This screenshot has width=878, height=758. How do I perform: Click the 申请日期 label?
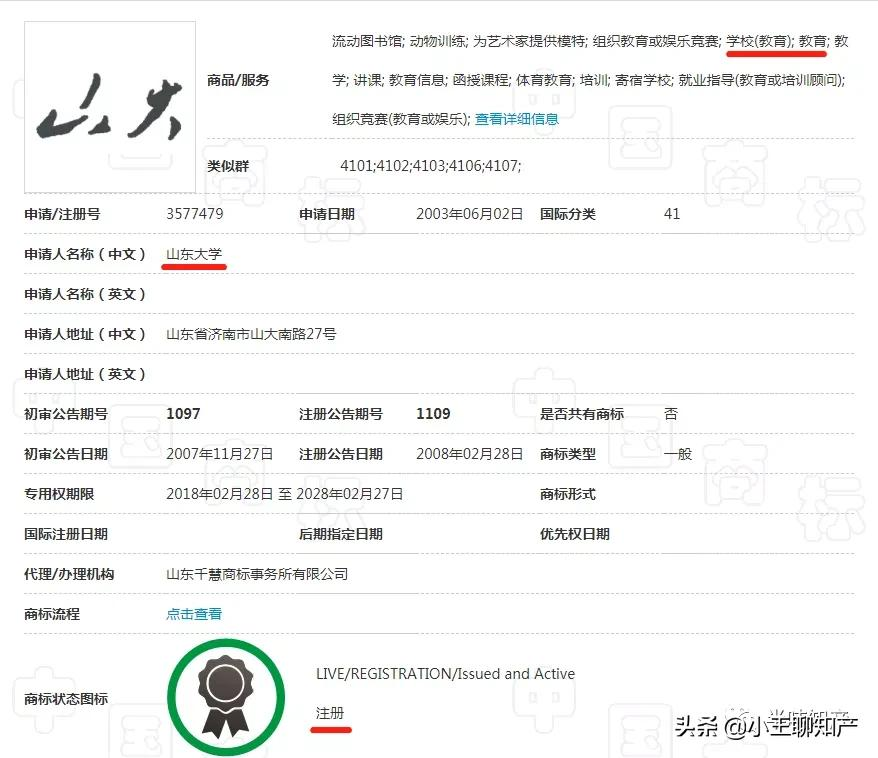[x=326, y=214]
